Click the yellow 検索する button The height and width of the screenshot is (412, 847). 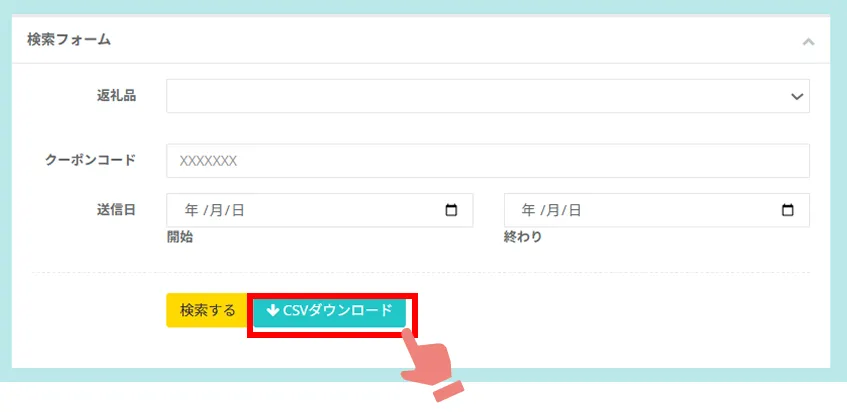click(x=207, y=310)
